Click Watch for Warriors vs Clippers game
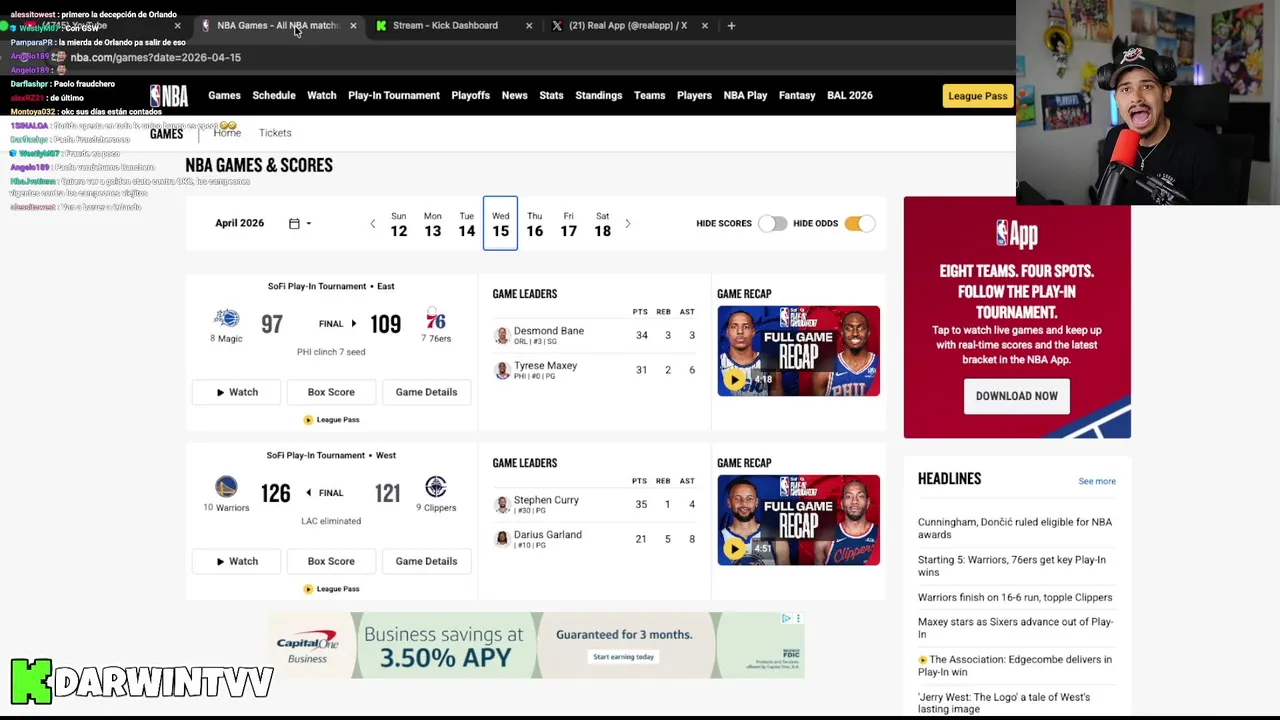 coord(237,562)
